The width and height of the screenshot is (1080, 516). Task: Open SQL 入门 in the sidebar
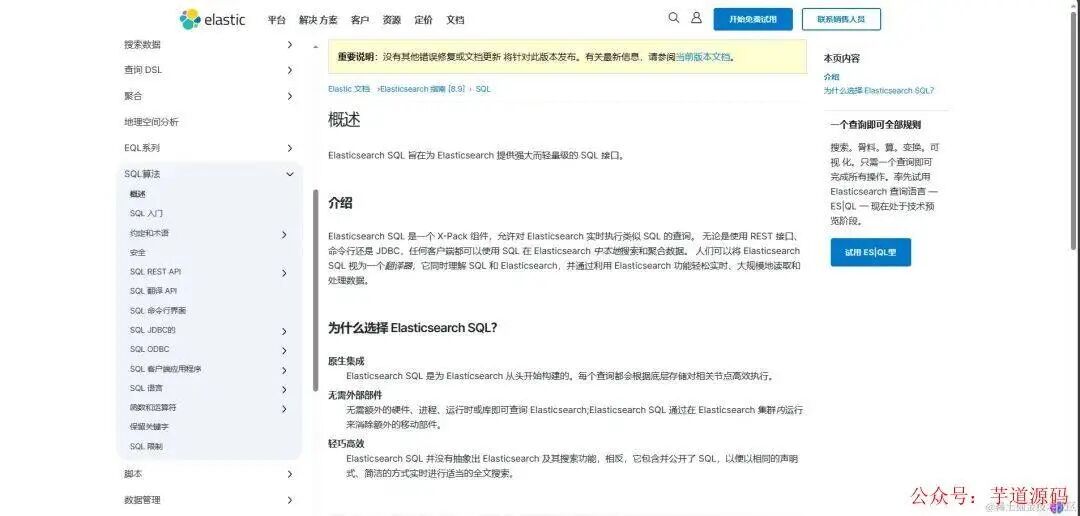coord(146,214)
